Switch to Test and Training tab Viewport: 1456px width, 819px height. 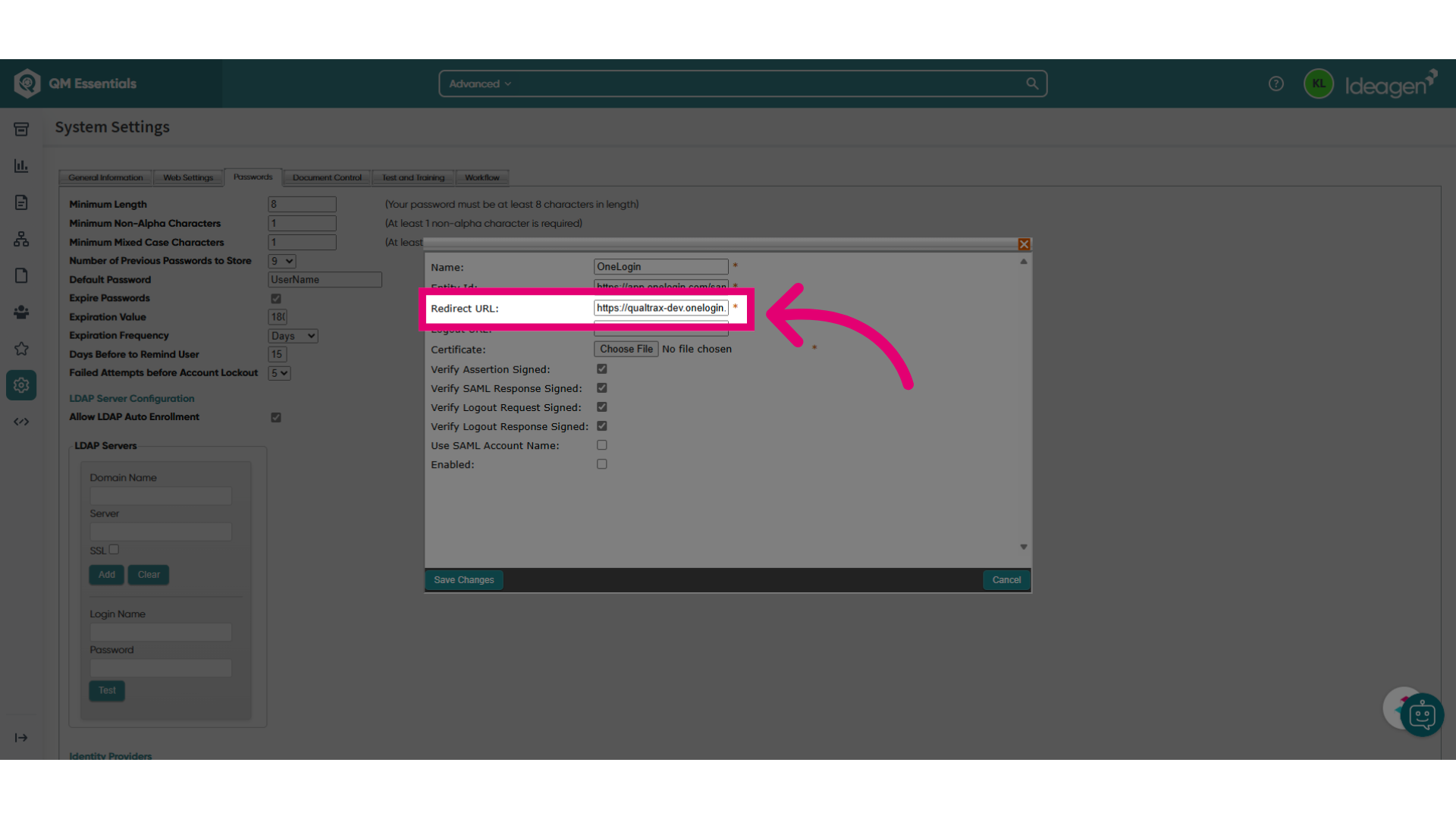click(413, 177)
